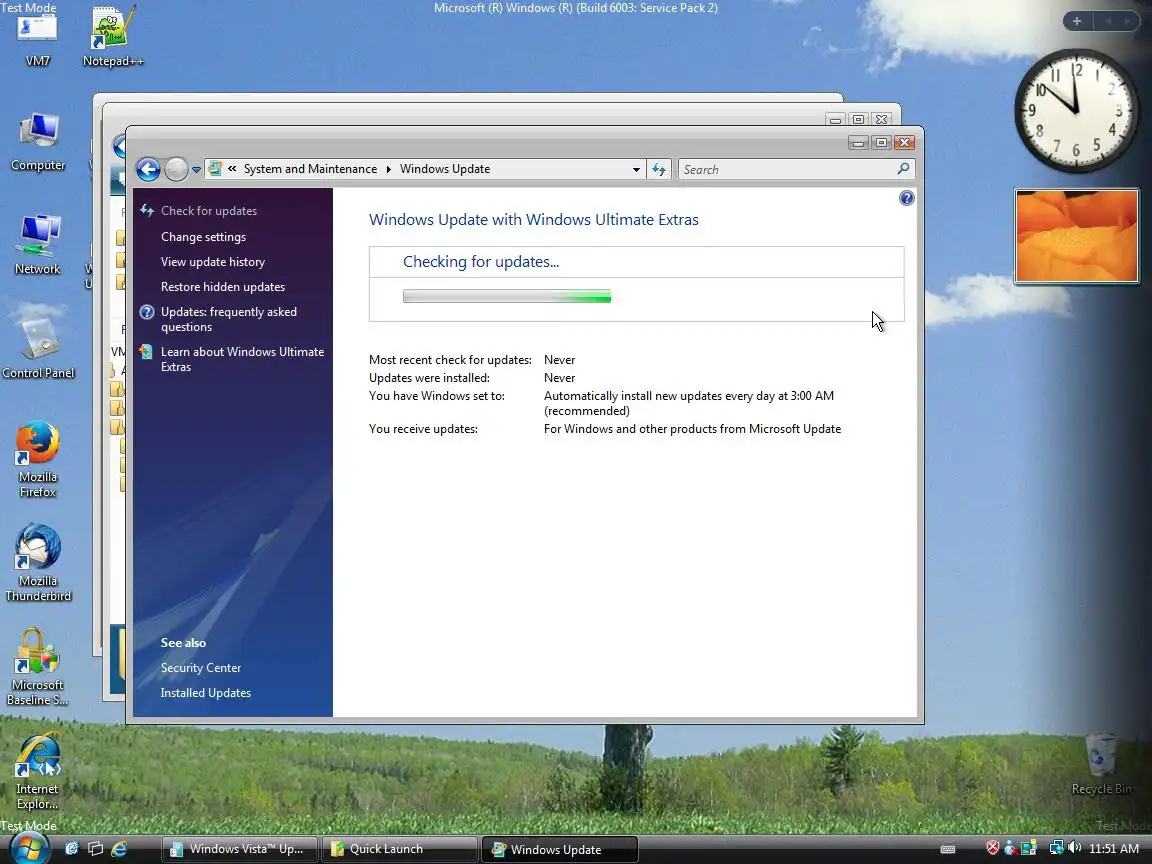Switch to Windows Vista Up... taskbar button

click(239, 849)
